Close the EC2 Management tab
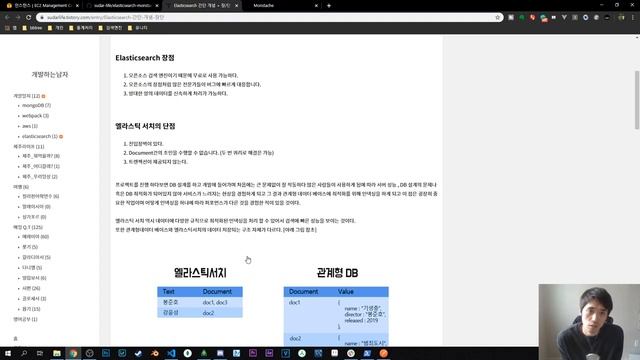Screen dimensions: 640x360 point(77,6)
